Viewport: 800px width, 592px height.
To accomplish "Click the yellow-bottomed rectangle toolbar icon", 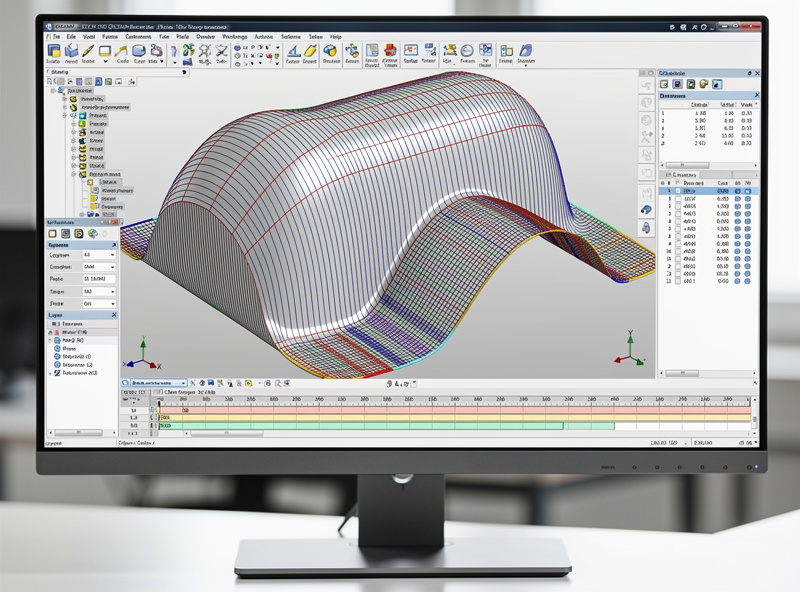I will (x=105, y=51).
